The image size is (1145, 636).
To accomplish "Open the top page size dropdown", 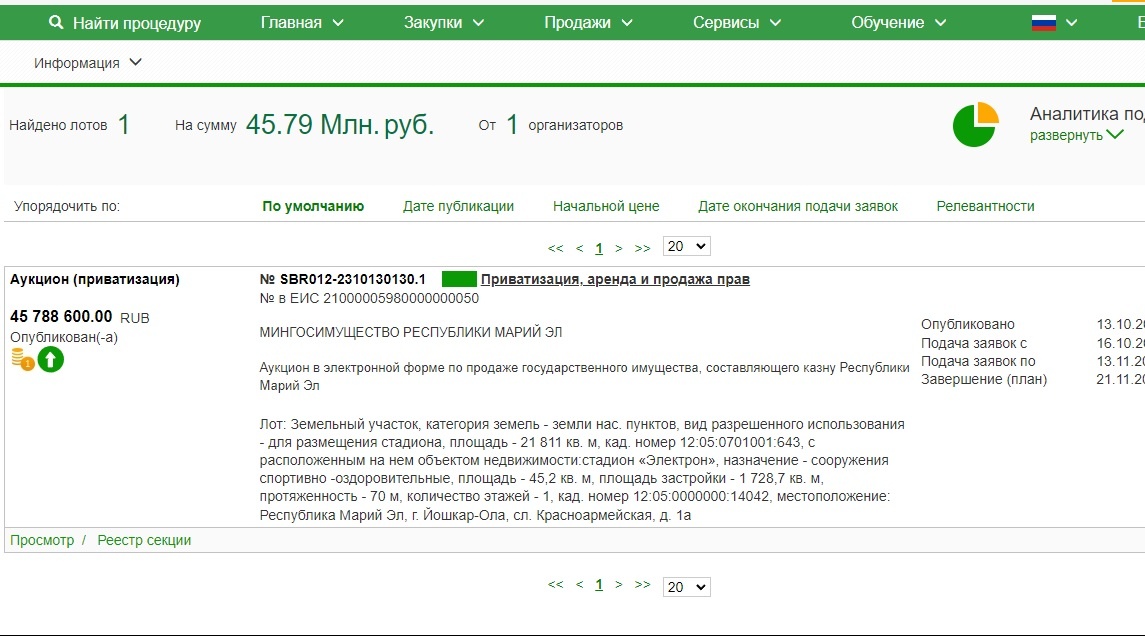I will coord(686,247).
